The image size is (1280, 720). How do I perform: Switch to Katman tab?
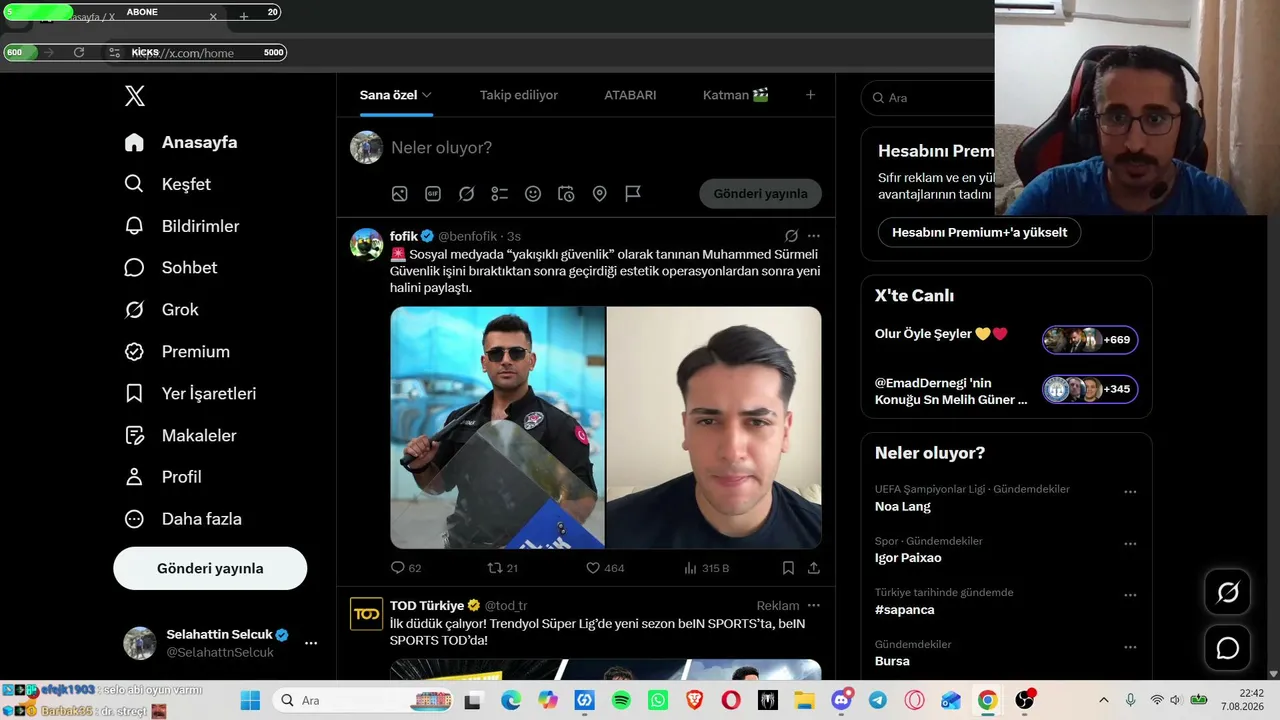(736, 95)
